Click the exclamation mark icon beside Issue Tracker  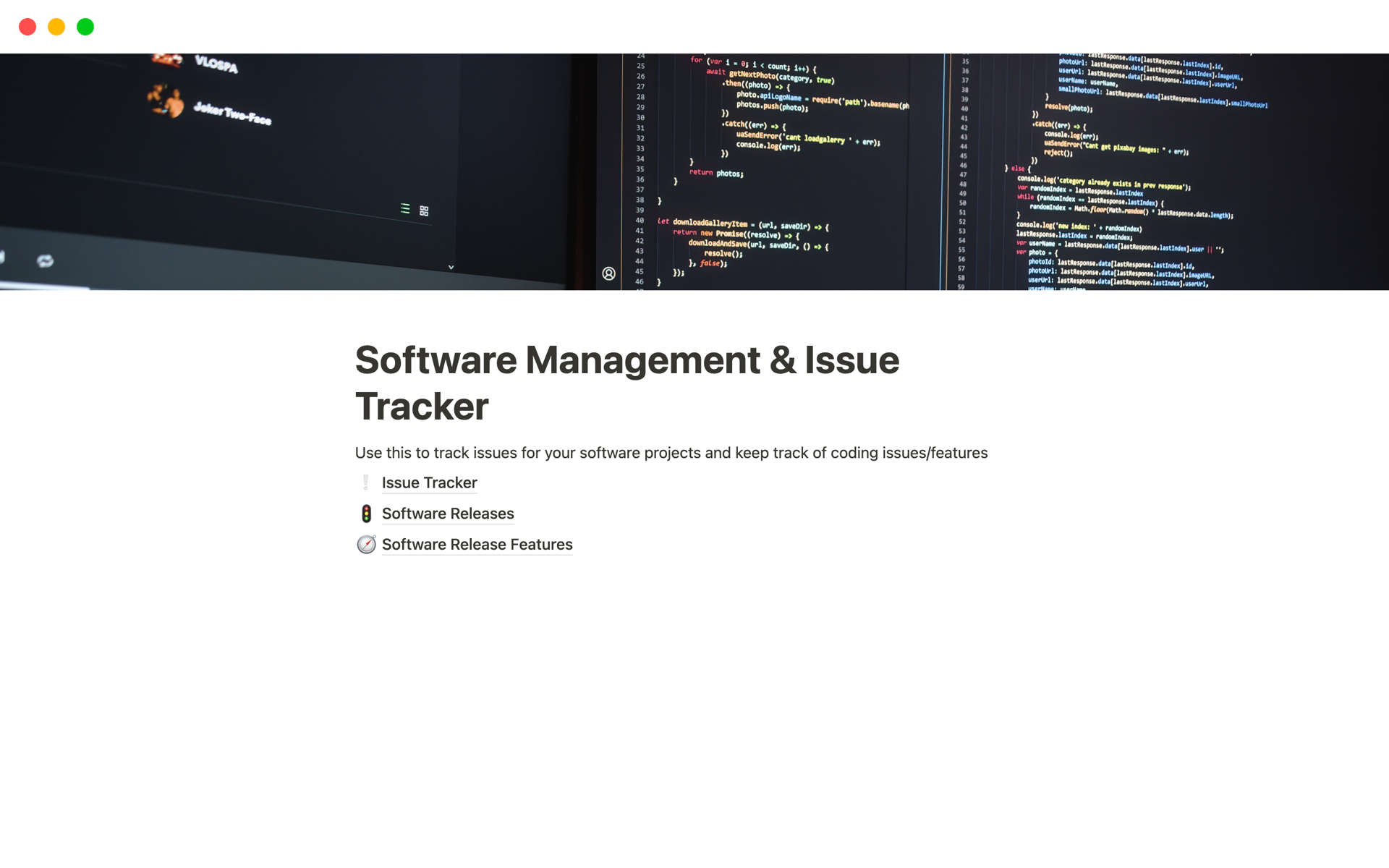click(x=366, y=482)
